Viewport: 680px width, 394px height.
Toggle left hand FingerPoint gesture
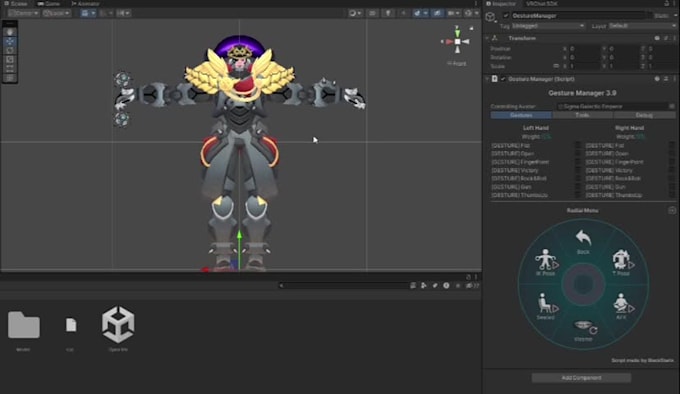[x=578, y=162]
